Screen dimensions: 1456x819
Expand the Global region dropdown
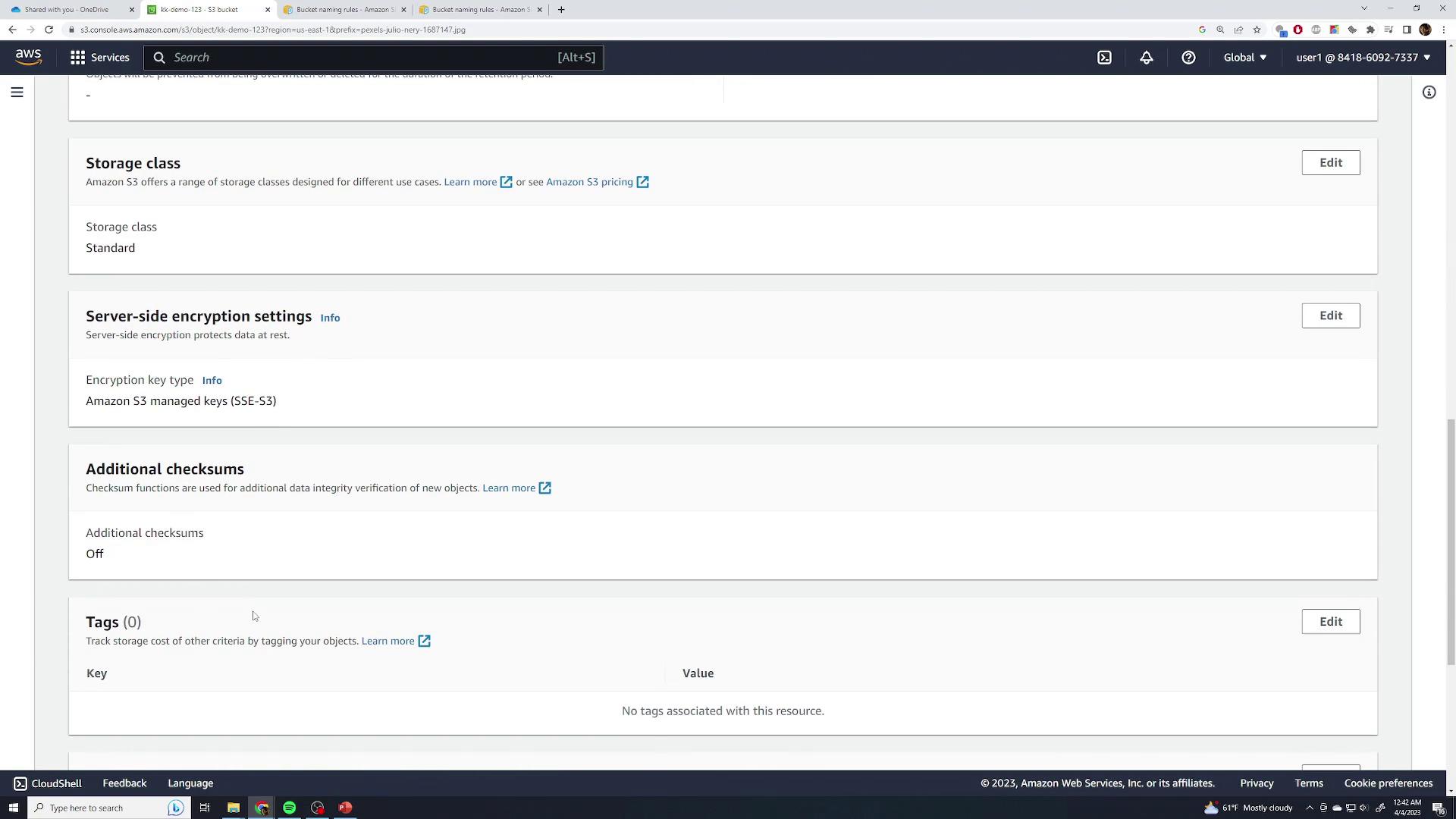1244,58
